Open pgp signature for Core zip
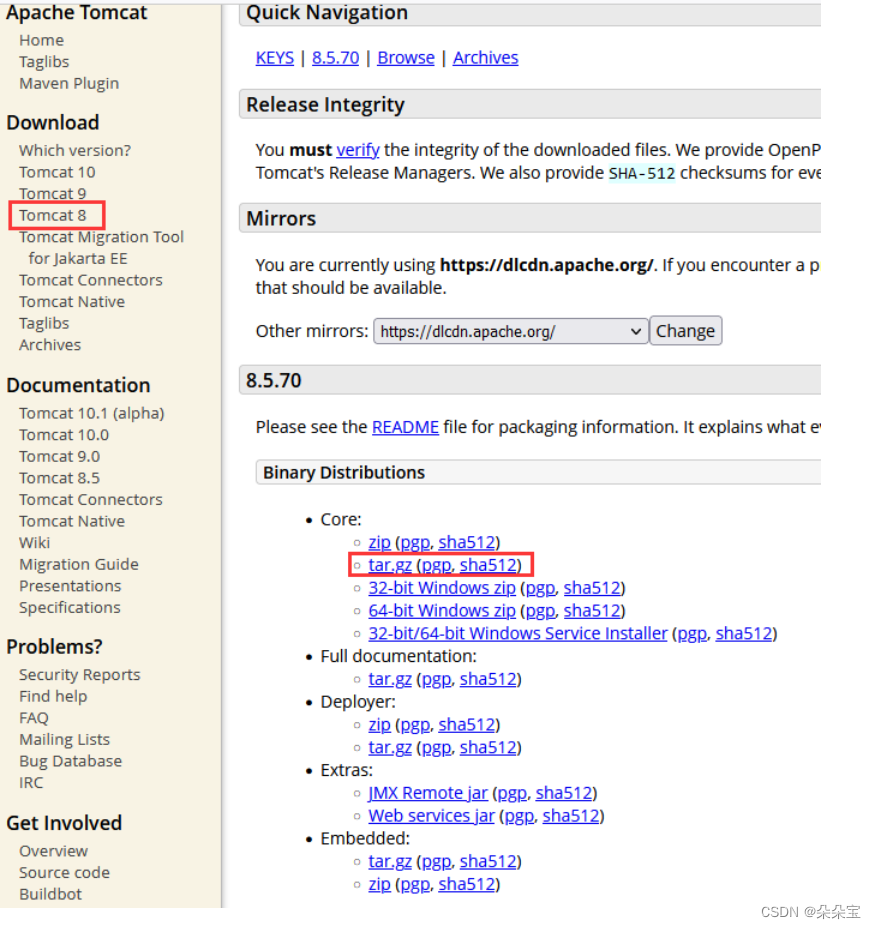The height and width of the screenshot is (929, 876). 415,542
